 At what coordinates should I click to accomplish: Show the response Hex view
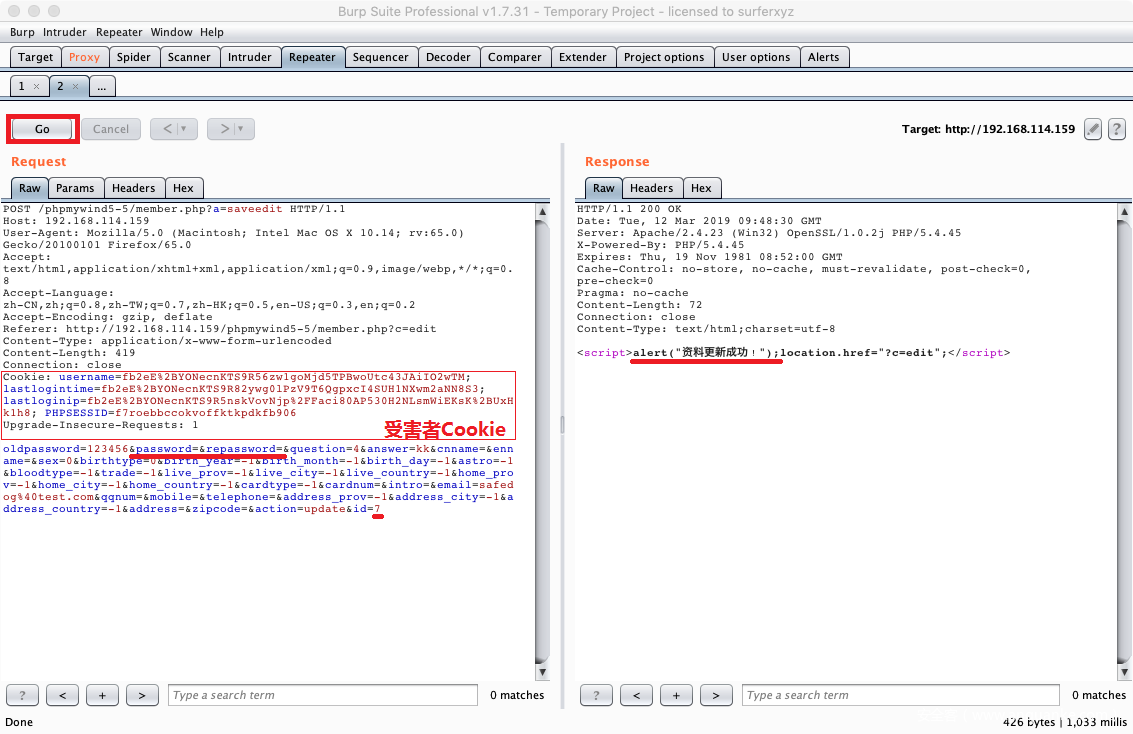click(x=702, y=188)
